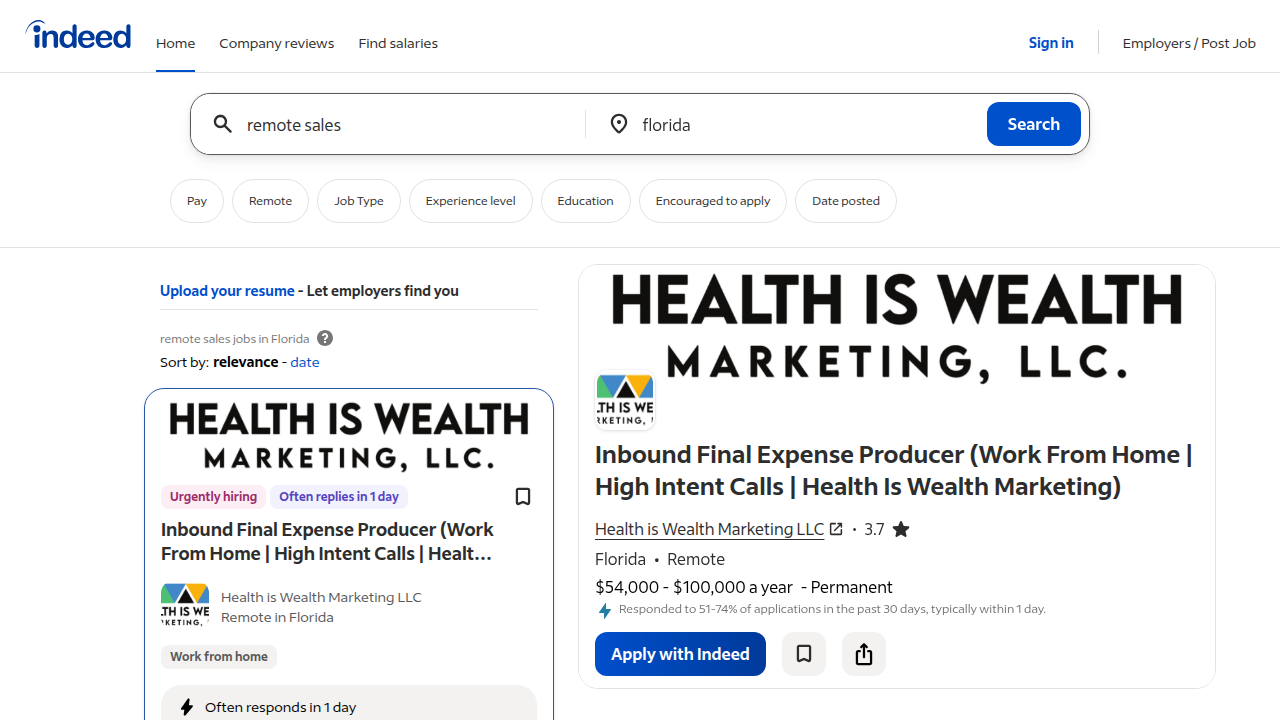This screenshot has height=720, width=1280.
Task: Open the Date posted filter
Action: click(x=846, y=201)
